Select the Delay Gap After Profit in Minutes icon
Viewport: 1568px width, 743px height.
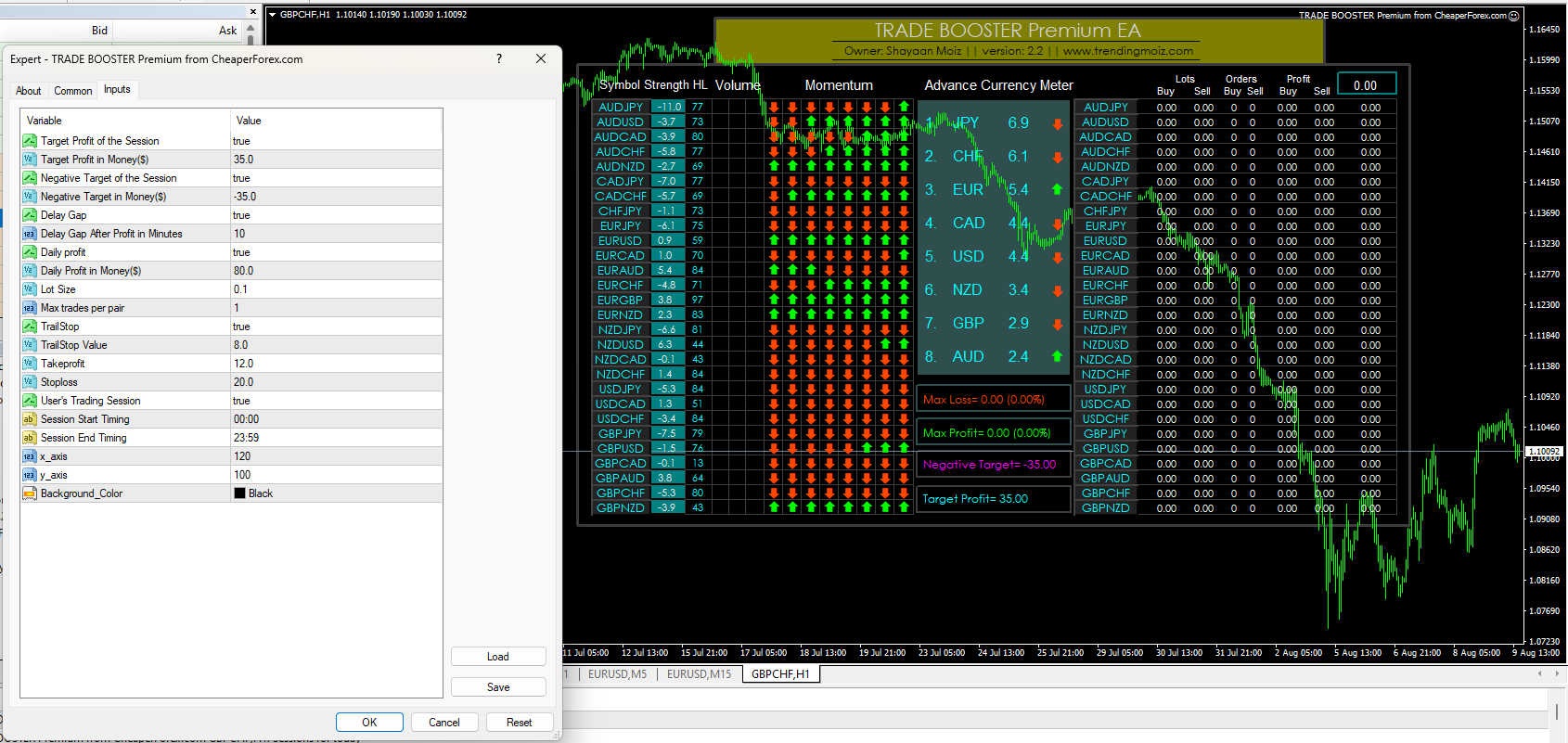click(x=30, y=234)
